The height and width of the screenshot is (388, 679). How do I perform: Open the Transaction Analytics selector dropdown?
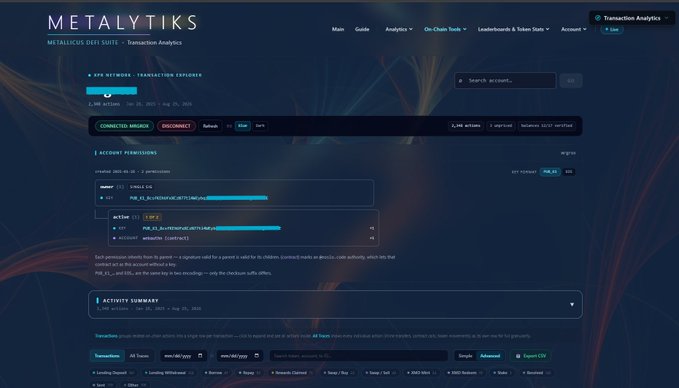[632, 18]
